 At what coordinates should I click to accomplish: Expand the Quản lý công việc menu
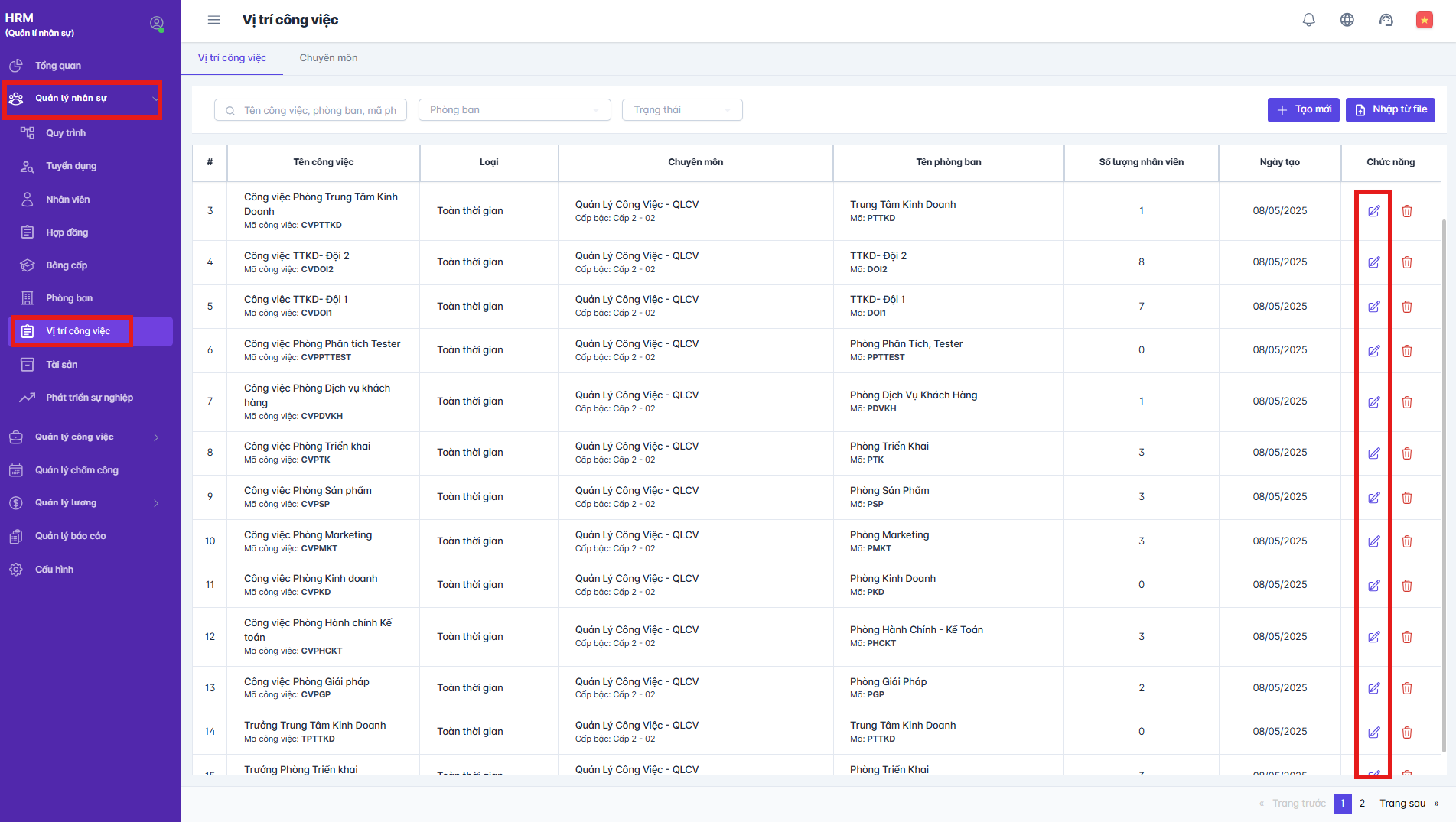pos(84,437)
